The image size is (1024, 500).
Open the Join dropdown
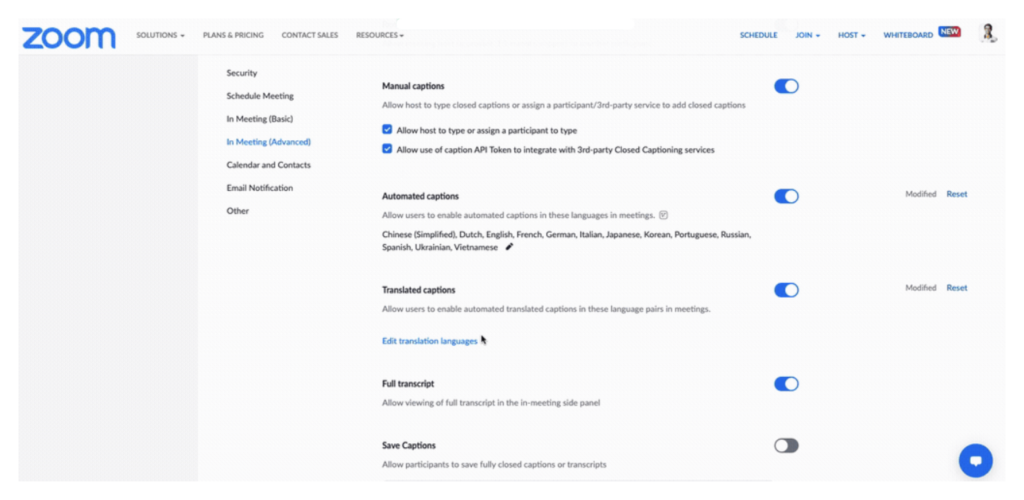click(807, 35)
